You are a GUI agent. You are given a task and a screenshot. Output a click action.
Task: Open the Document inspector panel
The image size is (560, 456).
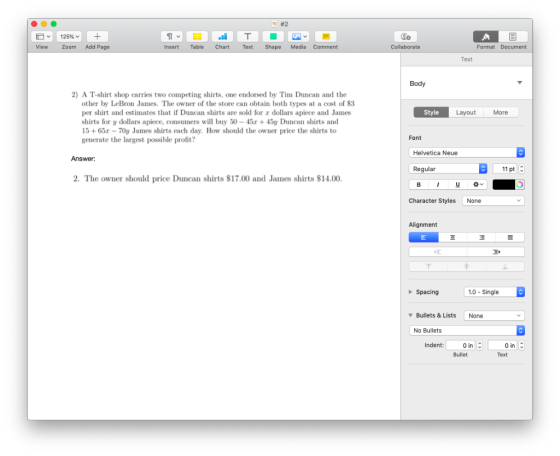coord(513,36)
